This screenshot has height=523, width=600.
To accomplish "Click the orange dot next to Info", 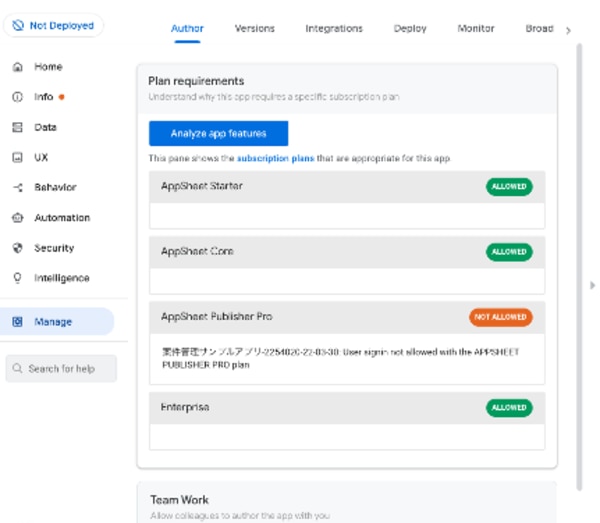I will (62, 97).
